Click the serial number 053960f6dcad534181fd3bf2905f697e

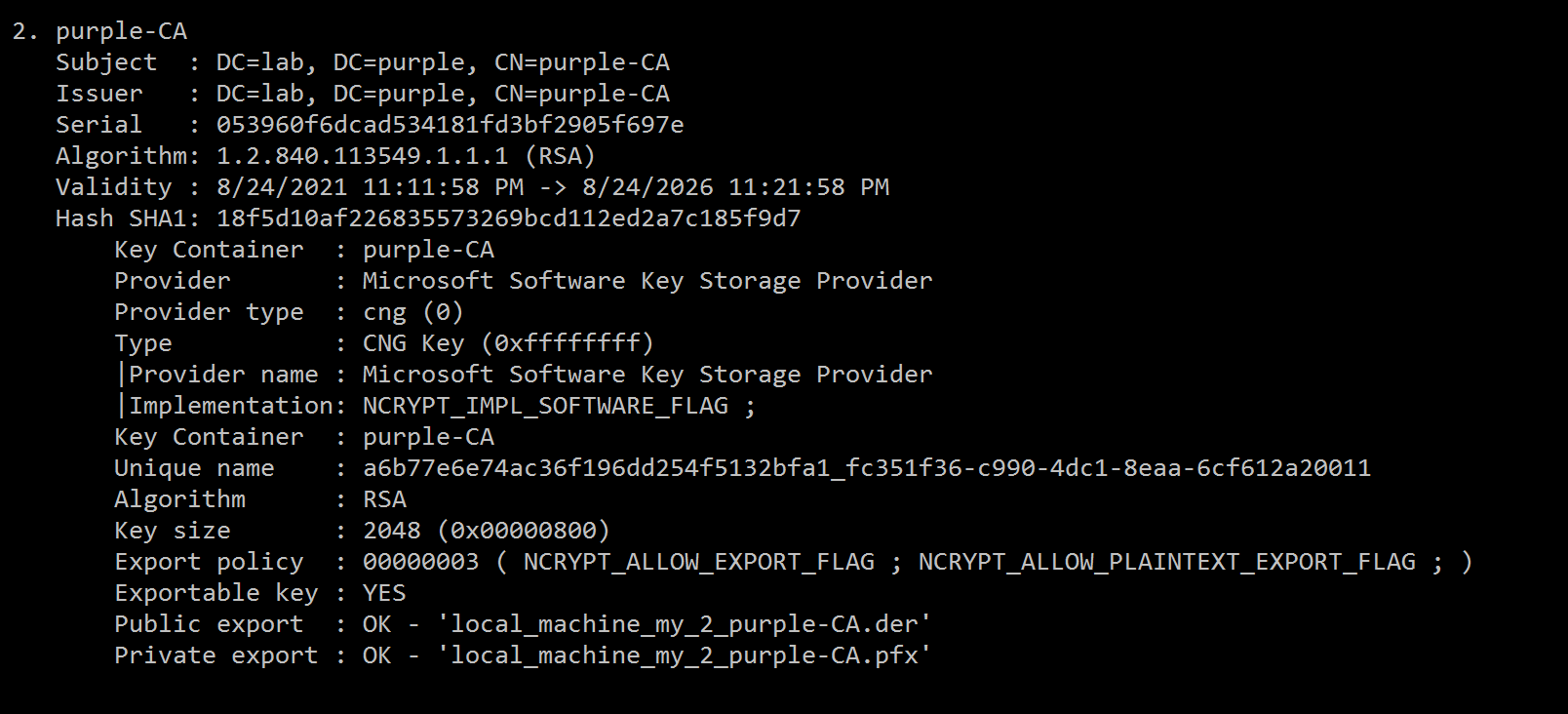click(450, 125)
